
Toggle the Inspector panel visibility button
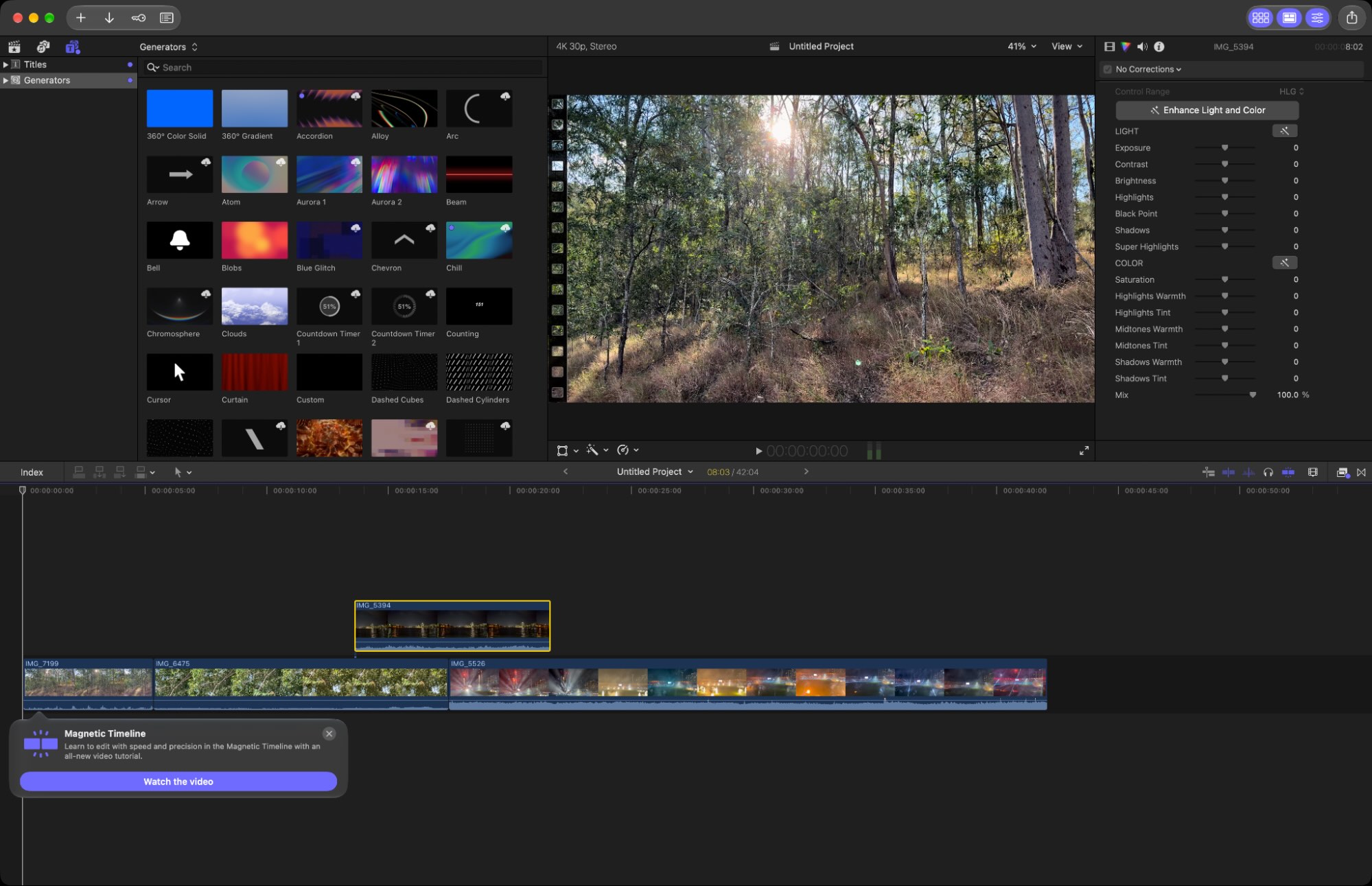(x=1317, y=18)
